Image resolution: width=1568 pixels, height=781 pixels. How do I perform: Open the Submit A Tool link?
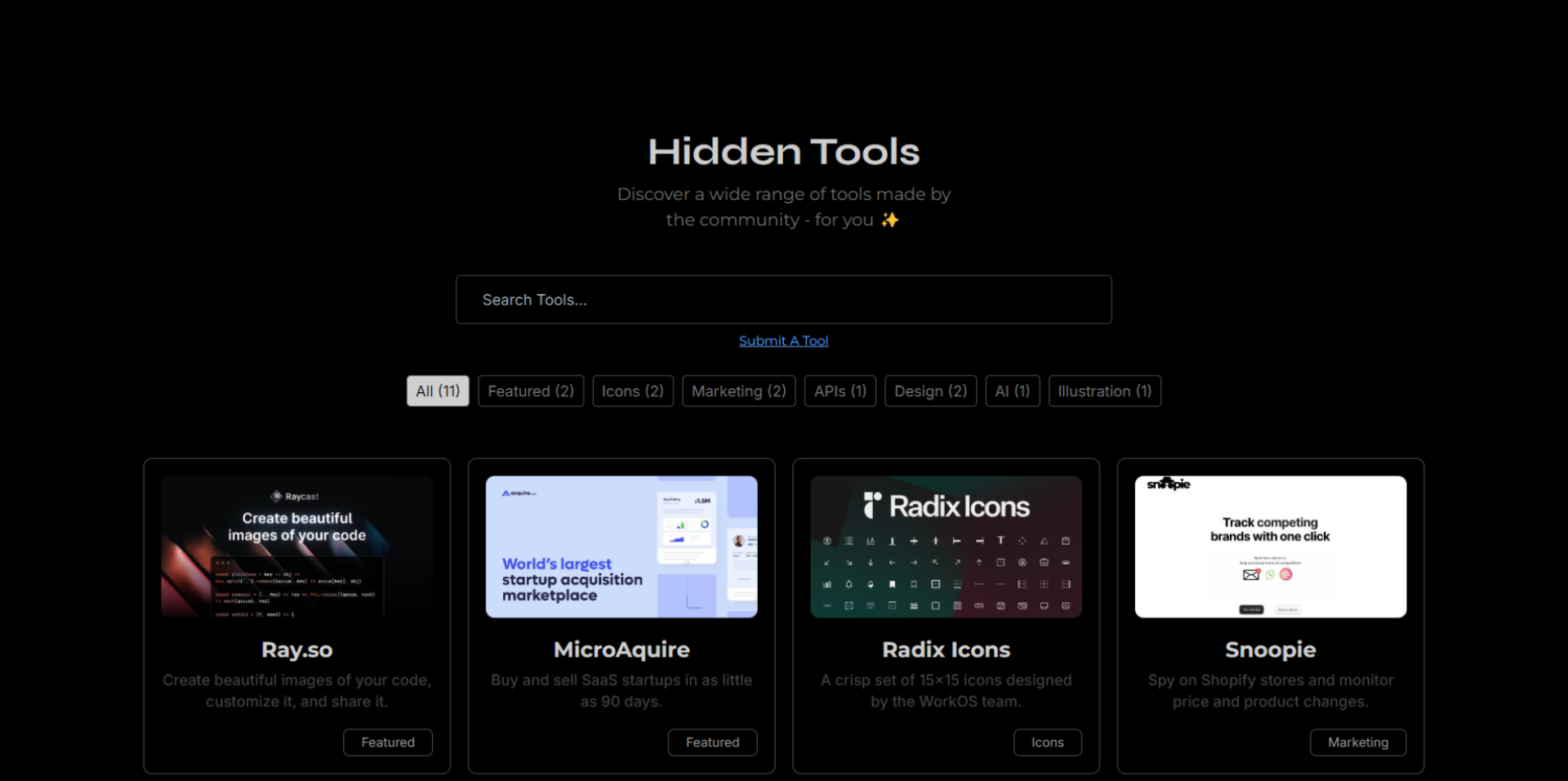point(783,341)
